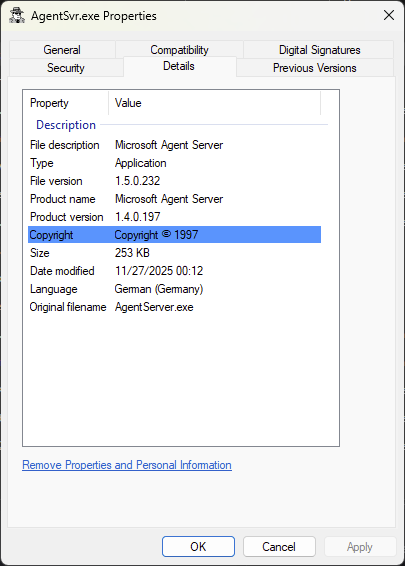The image size is (405, 566).
Task: Click the Description group heading
Action: pyautogui.click(x=66, y=125)
